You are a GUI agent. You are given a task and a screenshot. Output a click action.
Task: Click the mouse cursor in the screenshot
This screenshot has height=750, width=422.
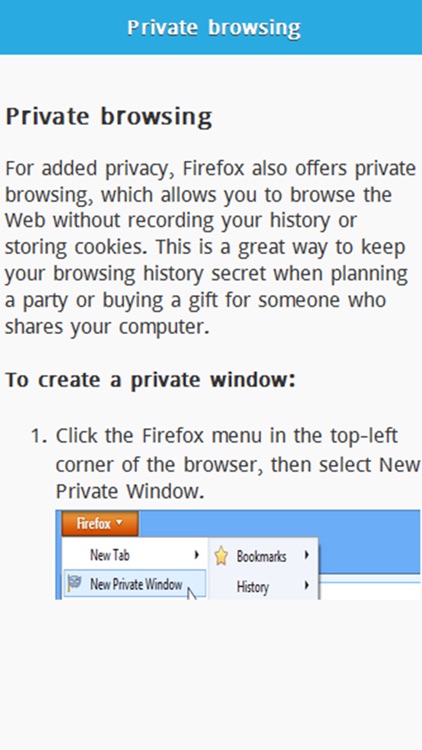pyautogui.click(x=191, y=595)
